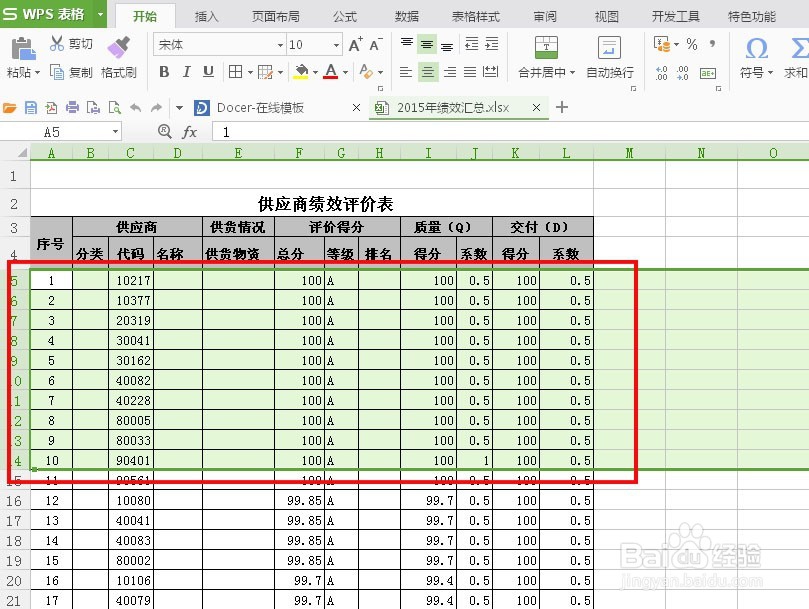Open the Data ribbon tab
This screenshot has width=809, height=609.
click(407, 17)
